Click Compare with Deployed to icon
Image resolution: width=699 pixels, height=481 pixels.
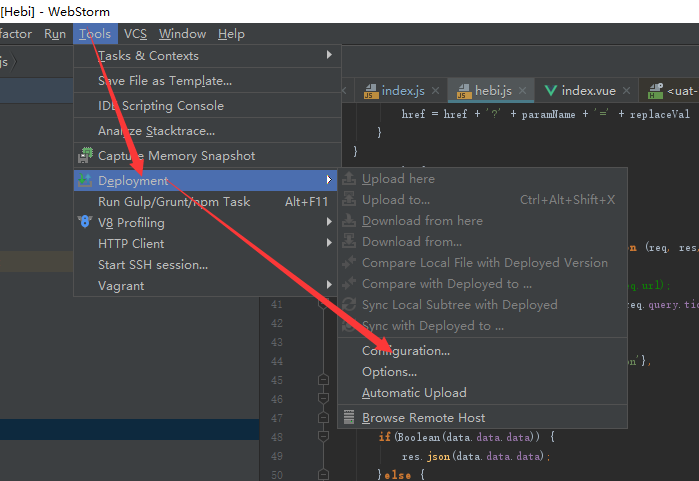(x=349, y=283)
